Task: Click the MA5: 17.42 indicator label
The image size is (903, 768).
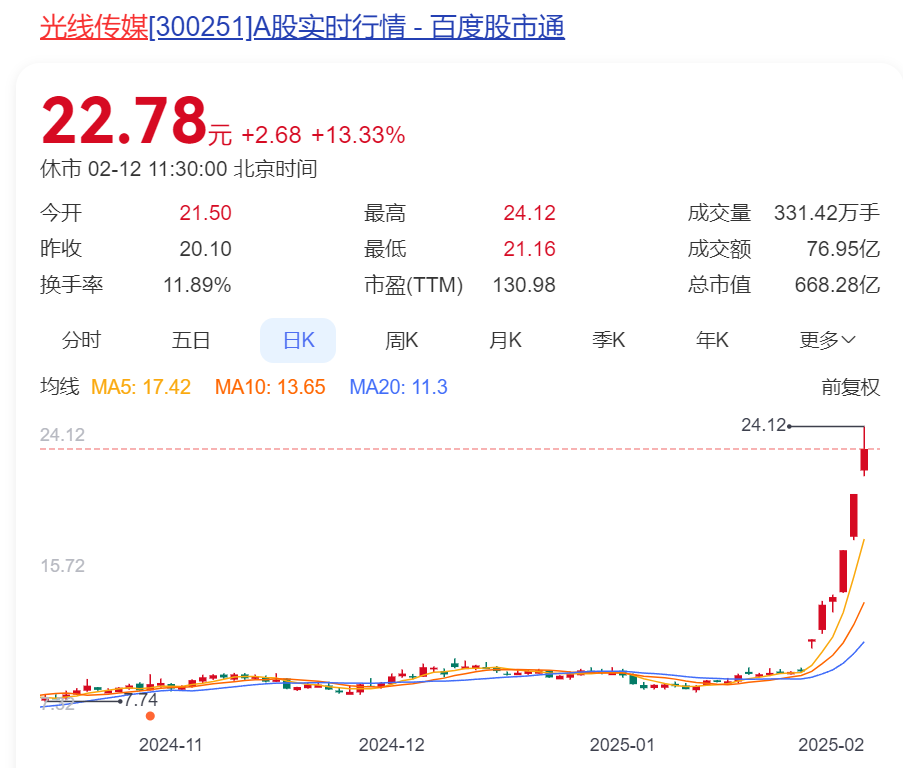Action: tap(141, 387)
